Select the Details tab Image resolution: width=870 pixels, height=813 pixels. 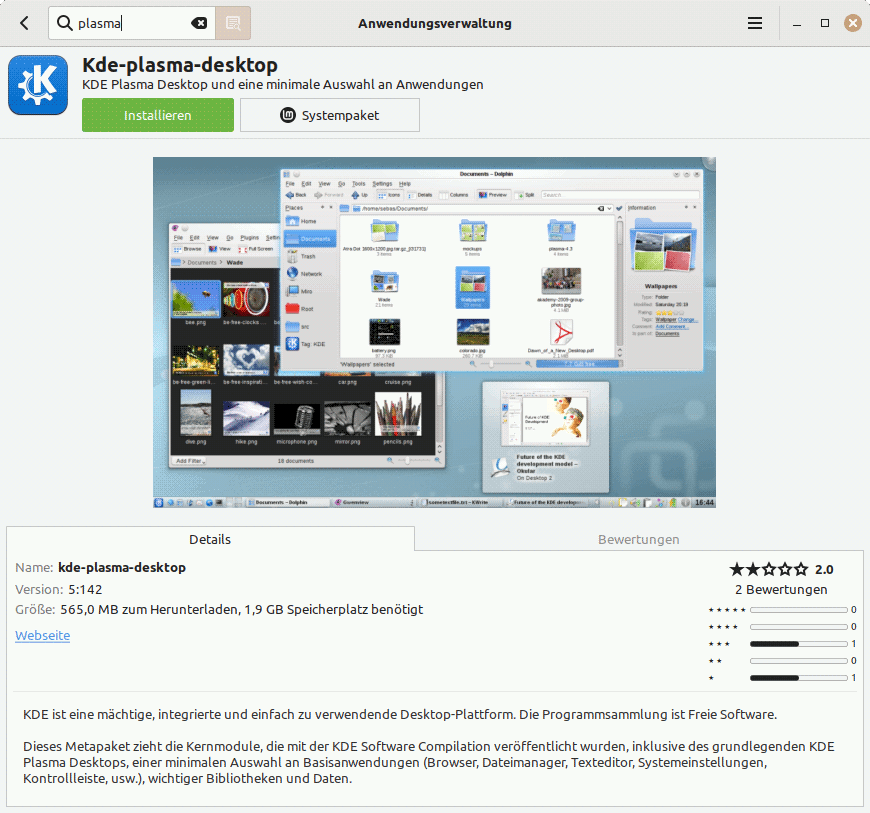pos(210,539)
